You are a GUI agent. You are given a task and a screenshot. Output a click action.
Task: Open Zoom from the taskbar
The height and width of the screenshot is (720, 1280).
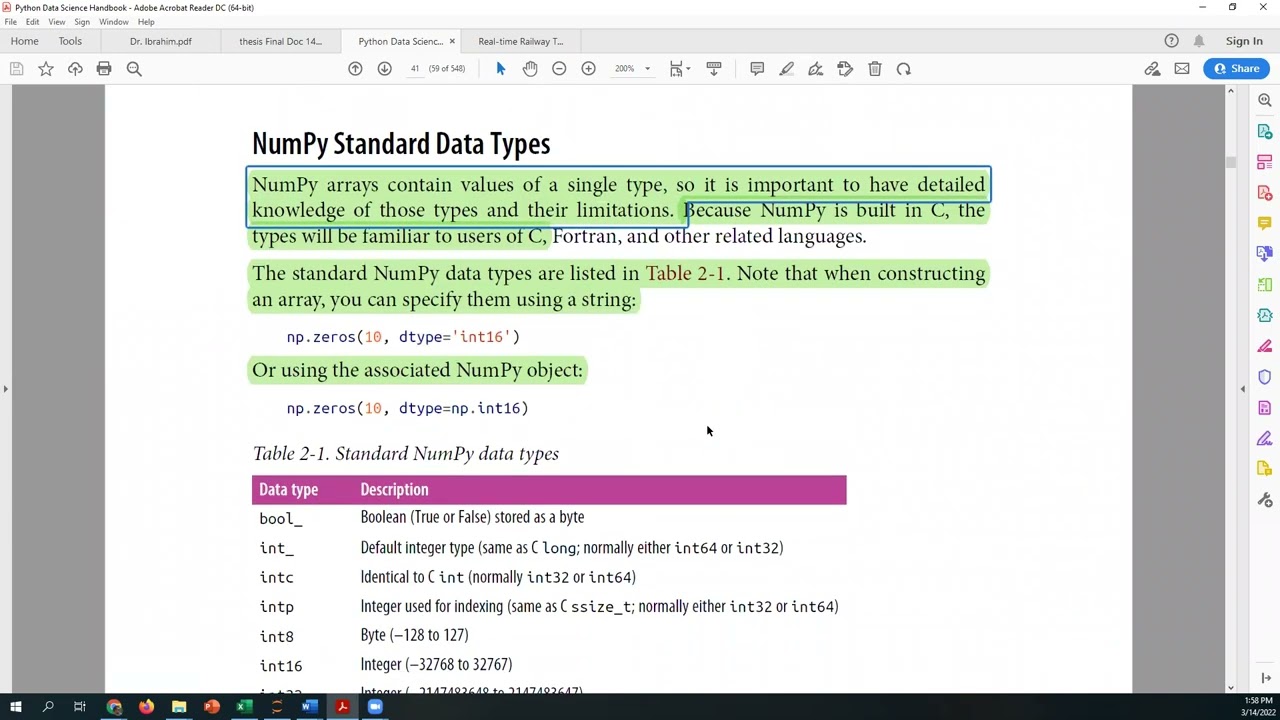(375, 707)
